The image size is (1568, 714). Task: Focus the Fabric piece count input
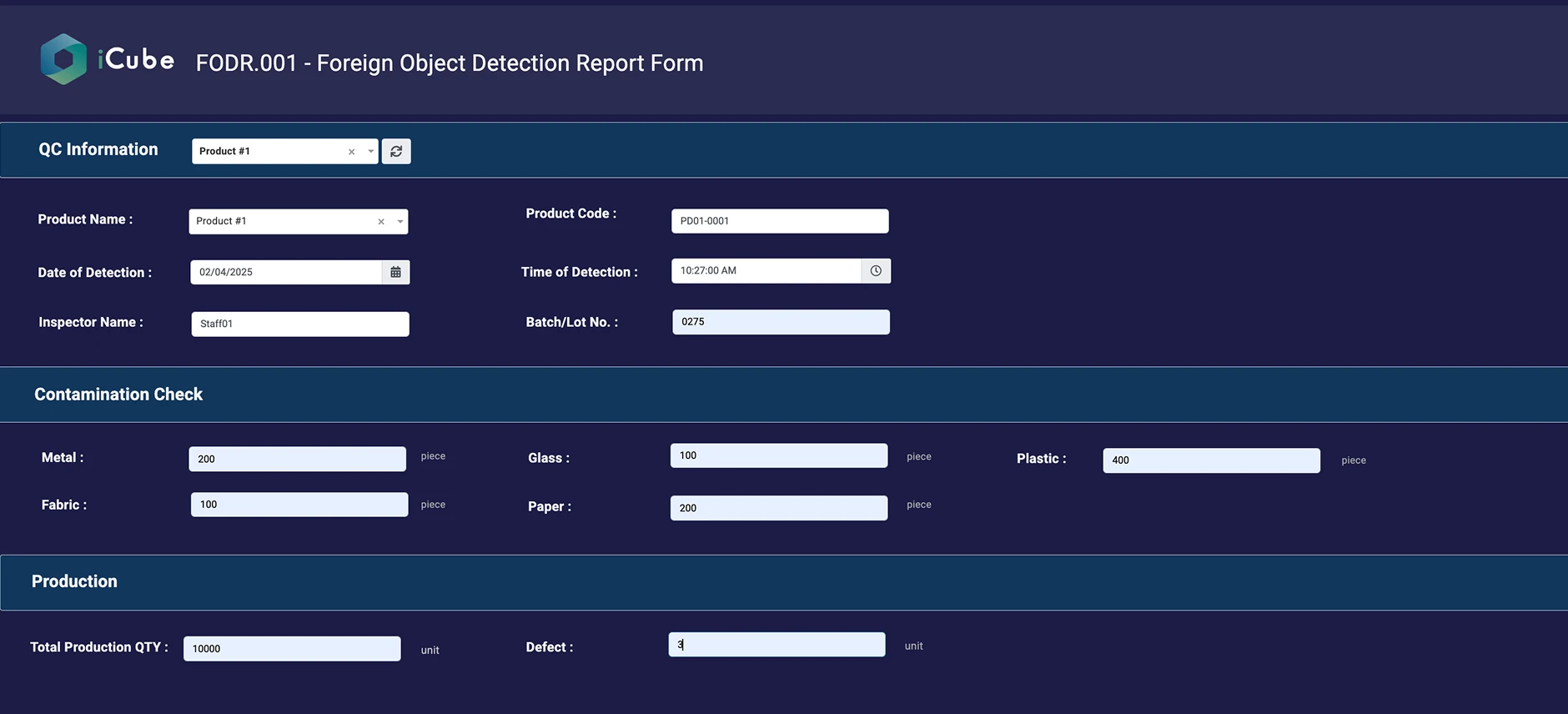pyautogui.click(x=299, y=505)
